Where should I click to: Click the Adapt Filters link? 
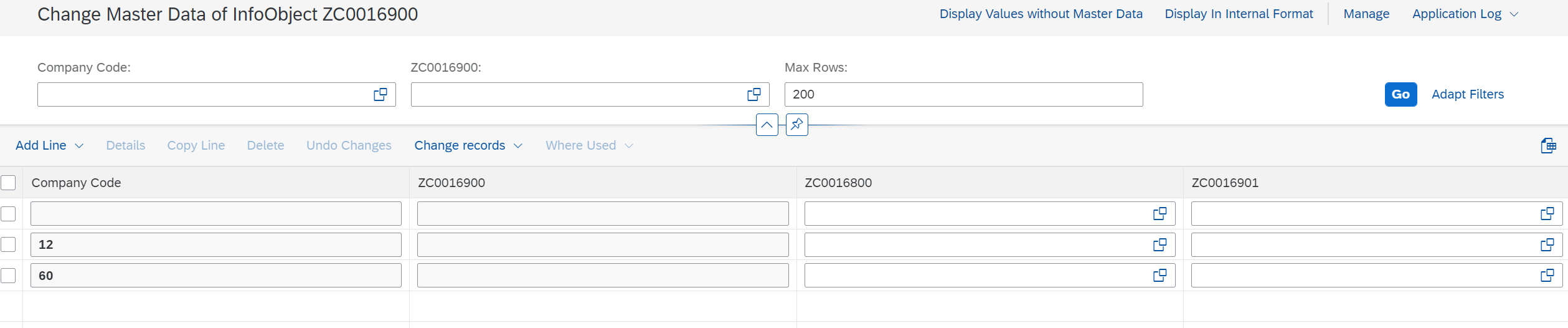(1467, 94)
